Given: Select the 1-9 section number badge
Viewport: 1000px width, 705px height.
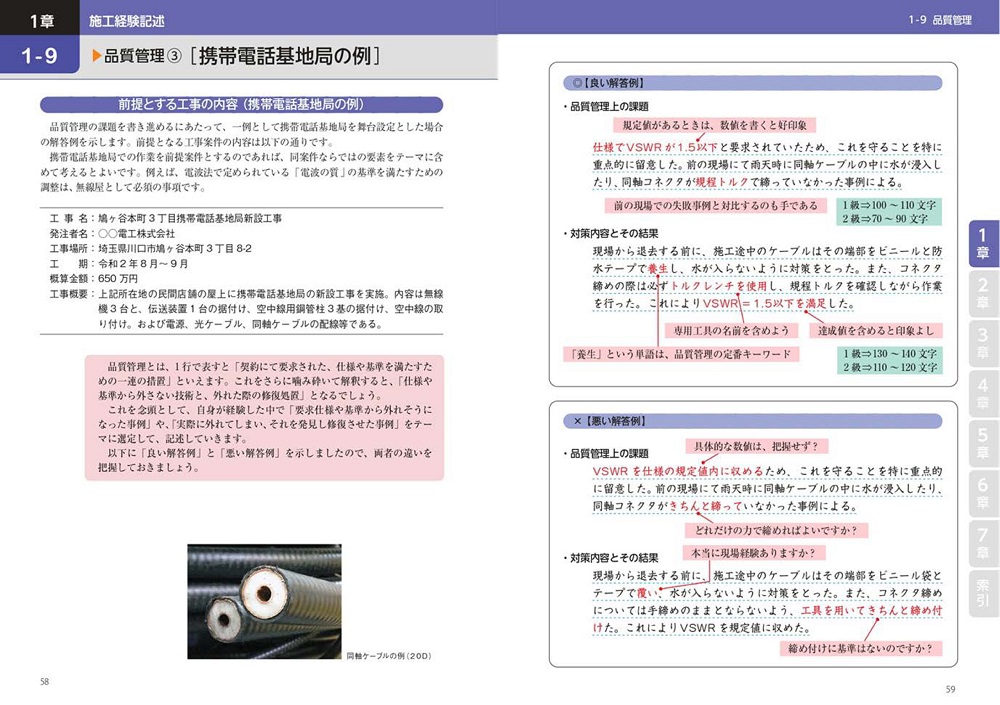Looking at the screenshot, I should click(40, 57).
